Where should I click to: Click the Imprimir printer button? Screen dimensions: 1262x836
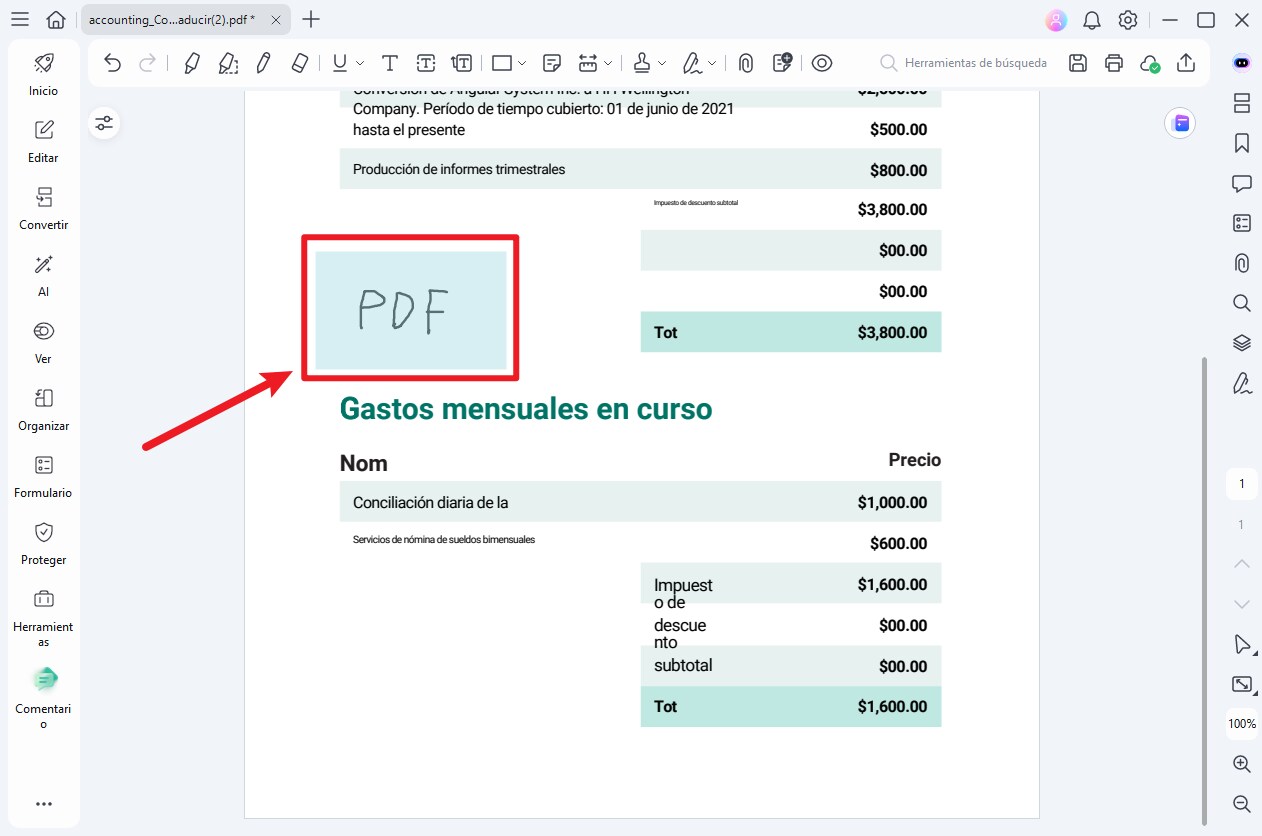(1113, 62)
